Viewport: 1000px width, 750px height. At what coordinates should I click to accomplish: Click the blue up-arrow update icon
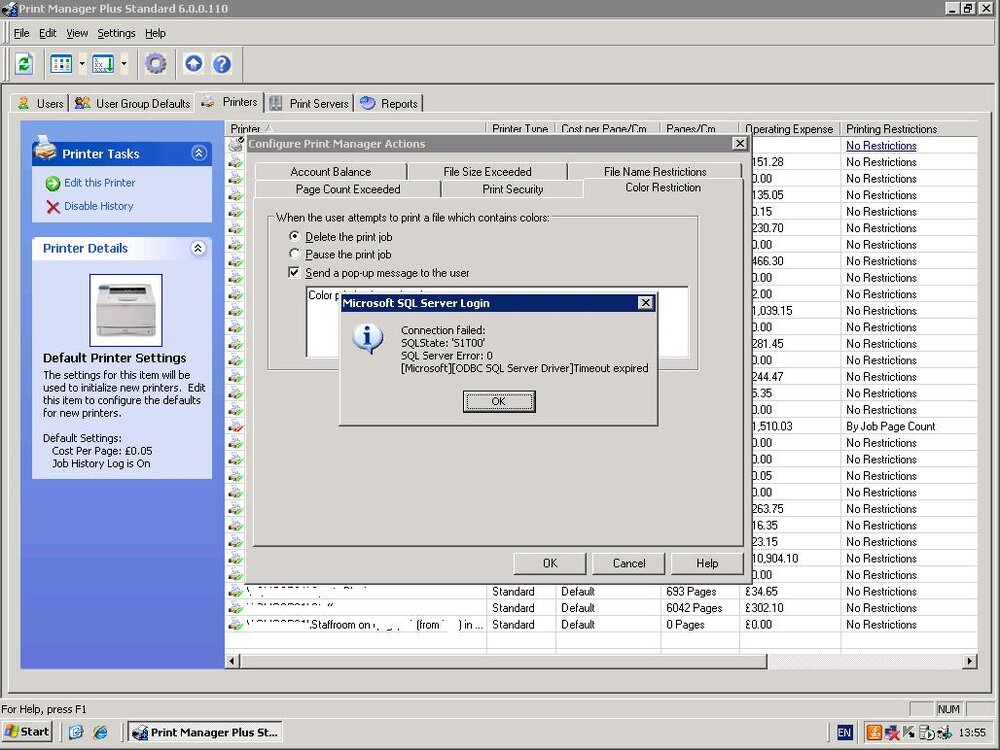pyautogui.click(x=193, y=64)
